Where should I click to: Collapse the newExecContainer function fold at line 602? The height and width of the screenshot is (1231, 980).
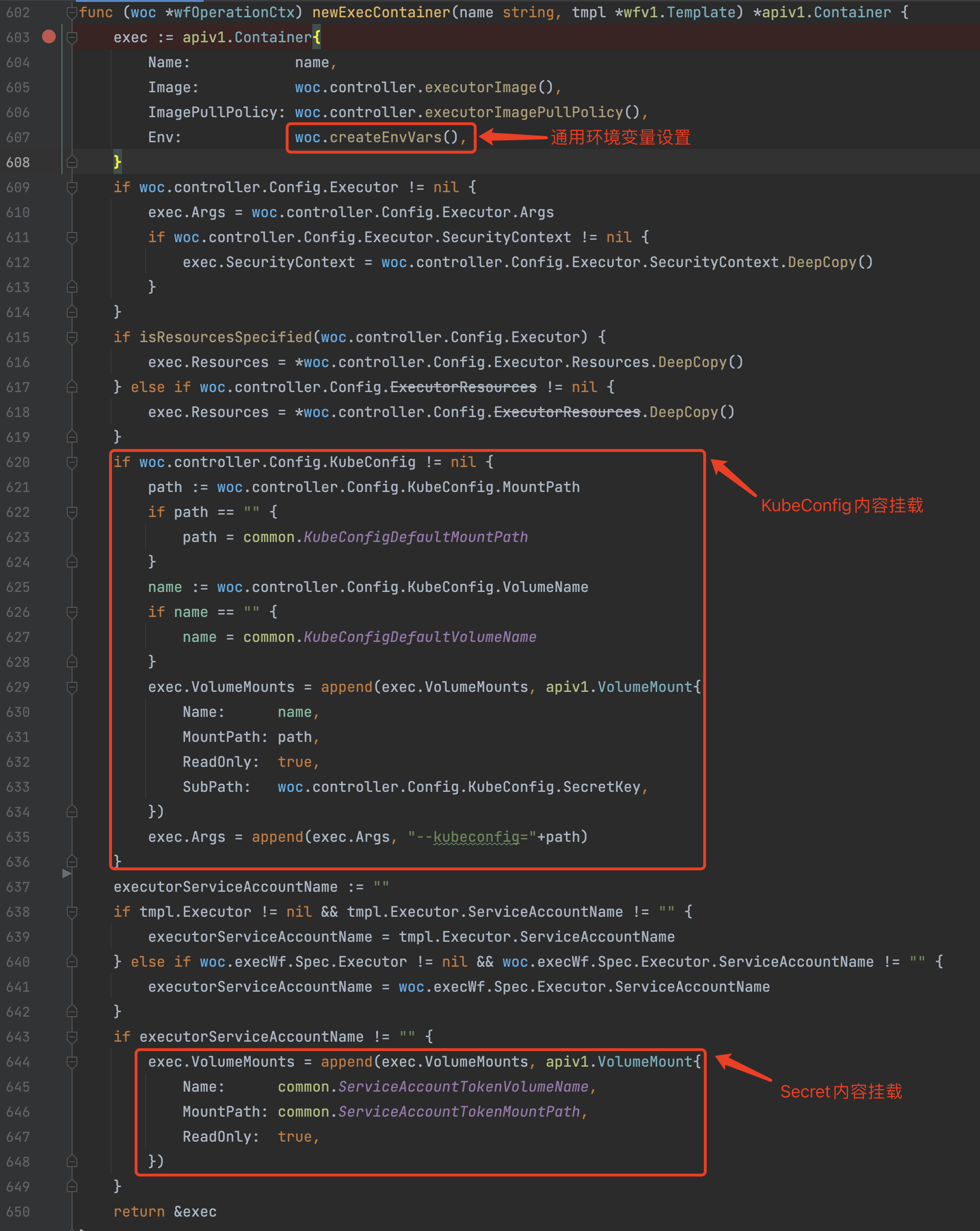point(72,12)
